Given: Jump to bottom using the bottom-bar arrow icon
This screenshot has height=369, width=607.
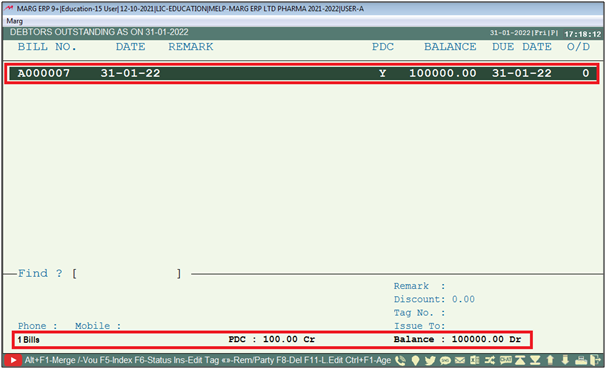Looking at the screenshot, I should click(535, 360).
